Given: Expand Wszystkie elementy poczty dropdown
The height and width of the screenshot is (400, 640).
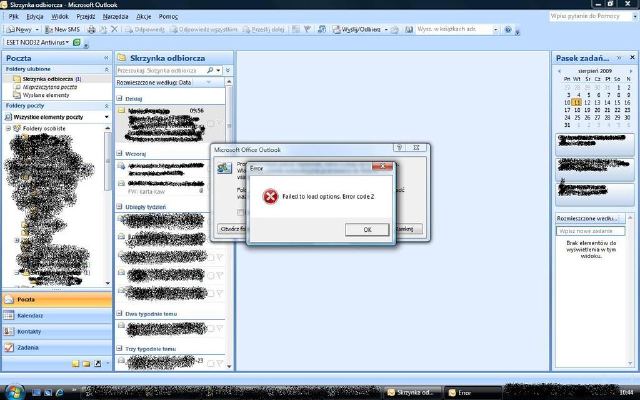Looking at the screenshot, I should 107,117.
